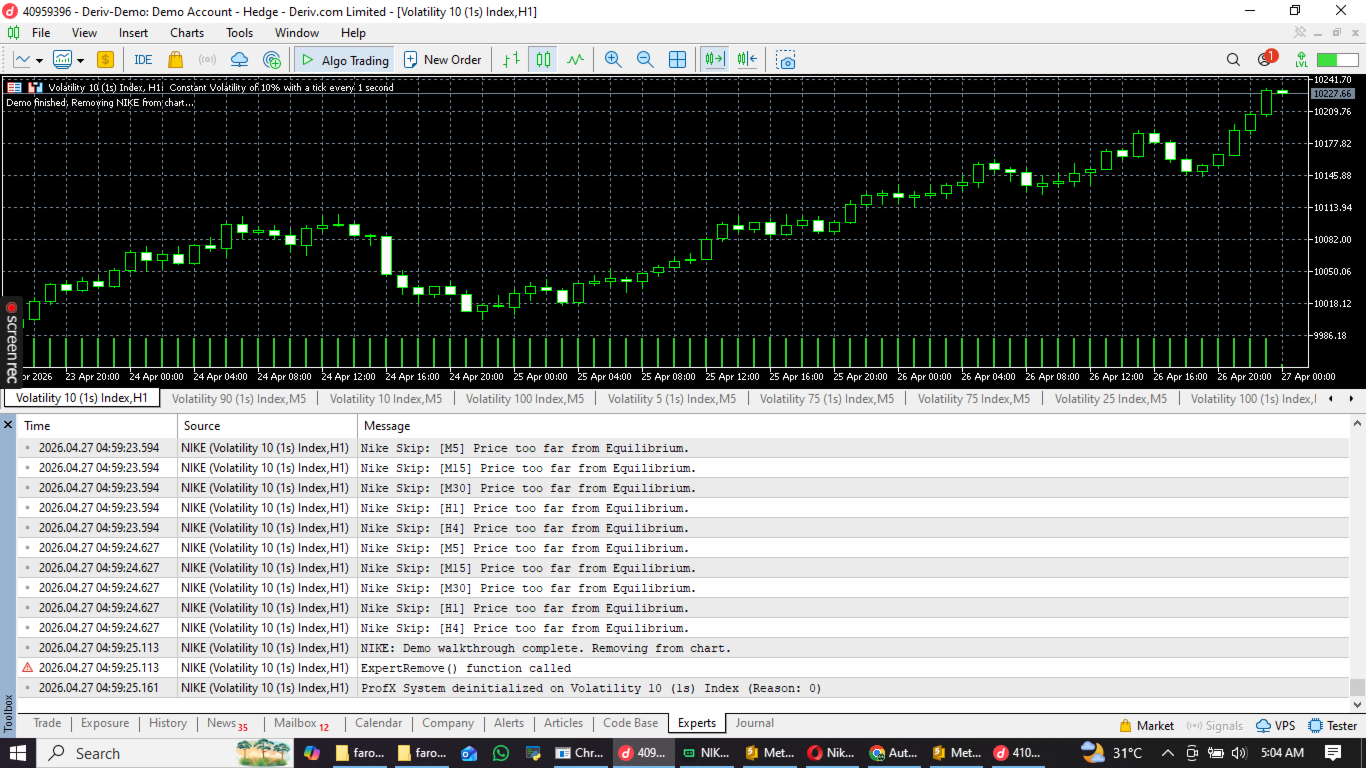Viewport: 1366px width, 768px height.
Task: Open the account profile icon with notification badge
Action: pos(1266,58)
